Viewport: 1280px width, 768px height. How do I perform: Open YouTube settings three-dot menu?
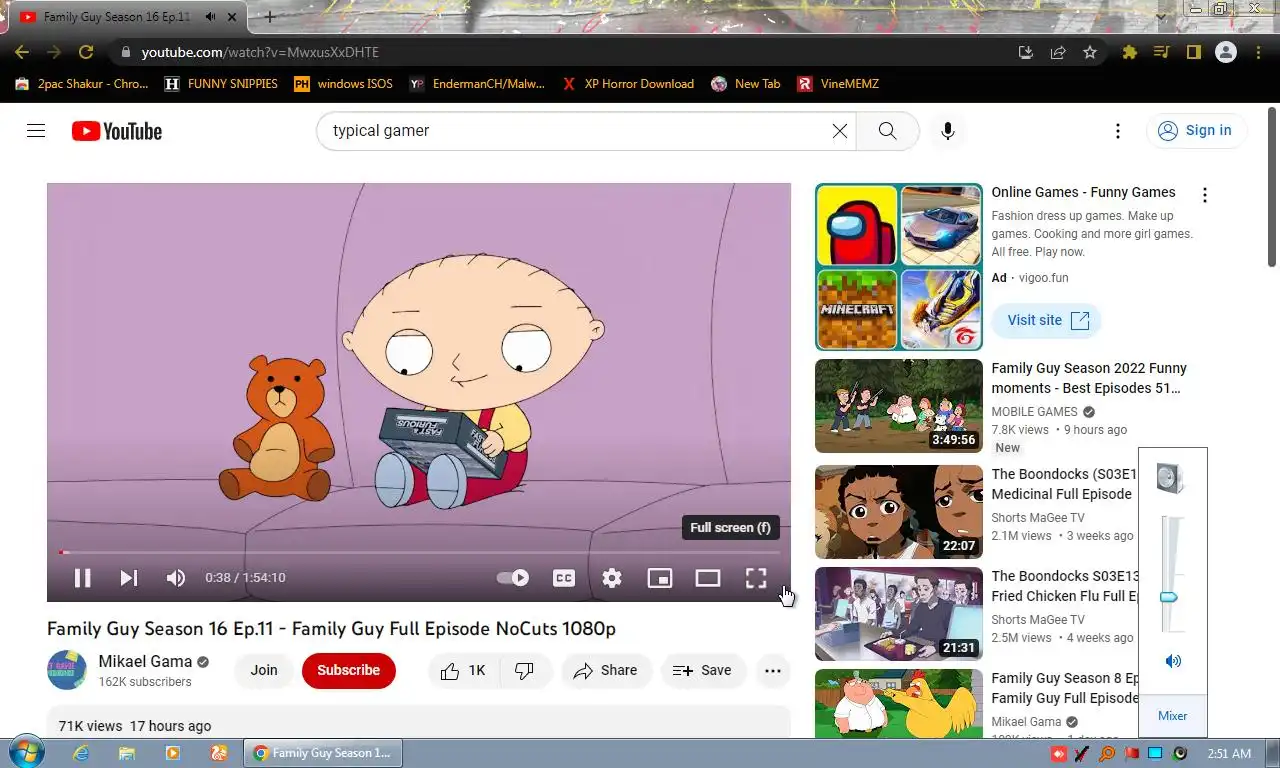(x=1118, y=131)
